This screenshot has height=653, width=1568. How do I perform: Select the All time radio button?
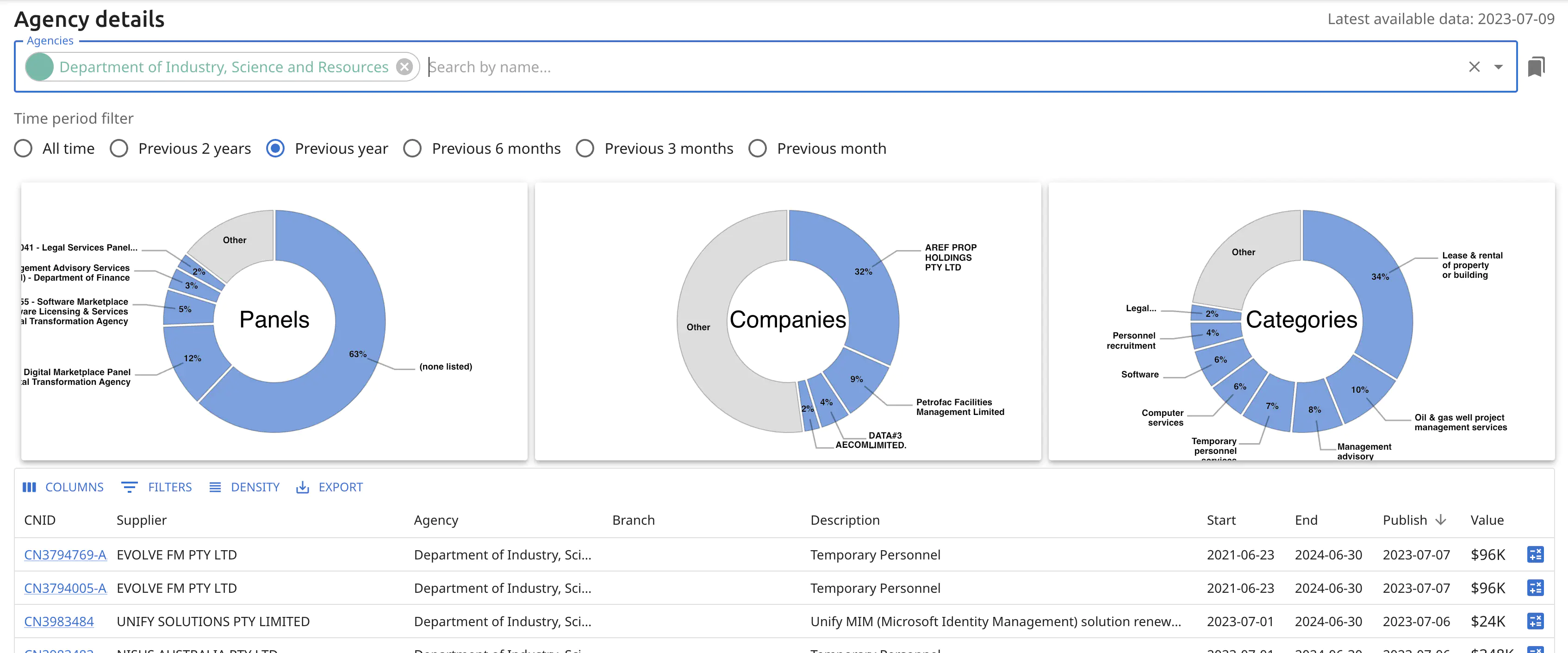(x=23, y=148)
